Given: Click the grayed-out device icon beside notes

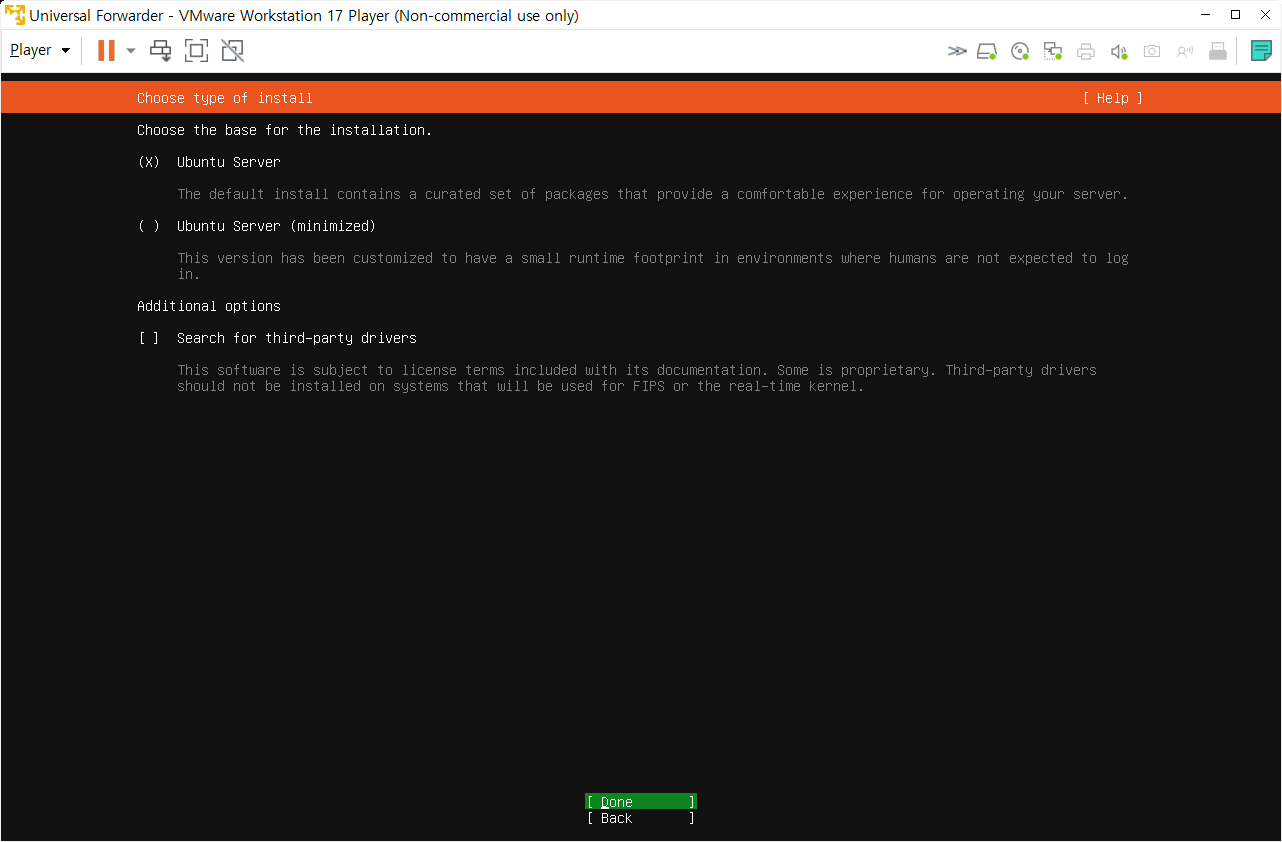Looking at the screenshot, I should coord(1218,51).
